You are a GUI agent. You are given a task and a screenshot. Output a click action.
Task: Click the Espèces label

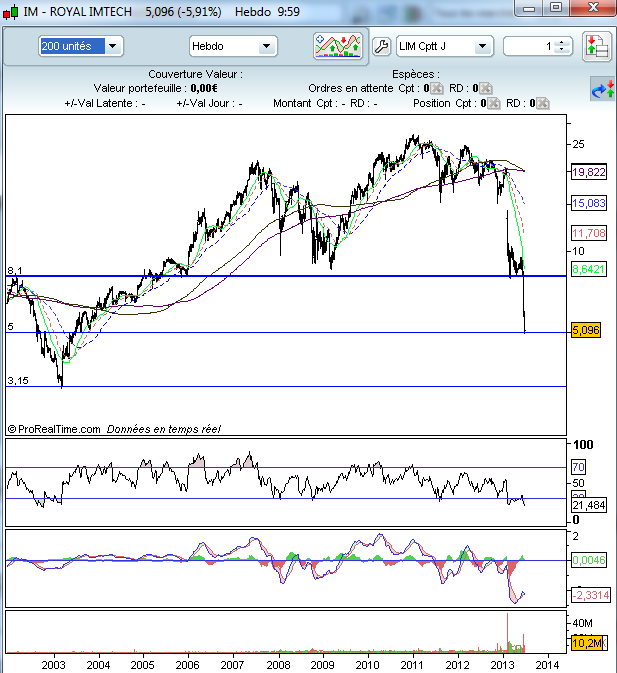[415, 74]
